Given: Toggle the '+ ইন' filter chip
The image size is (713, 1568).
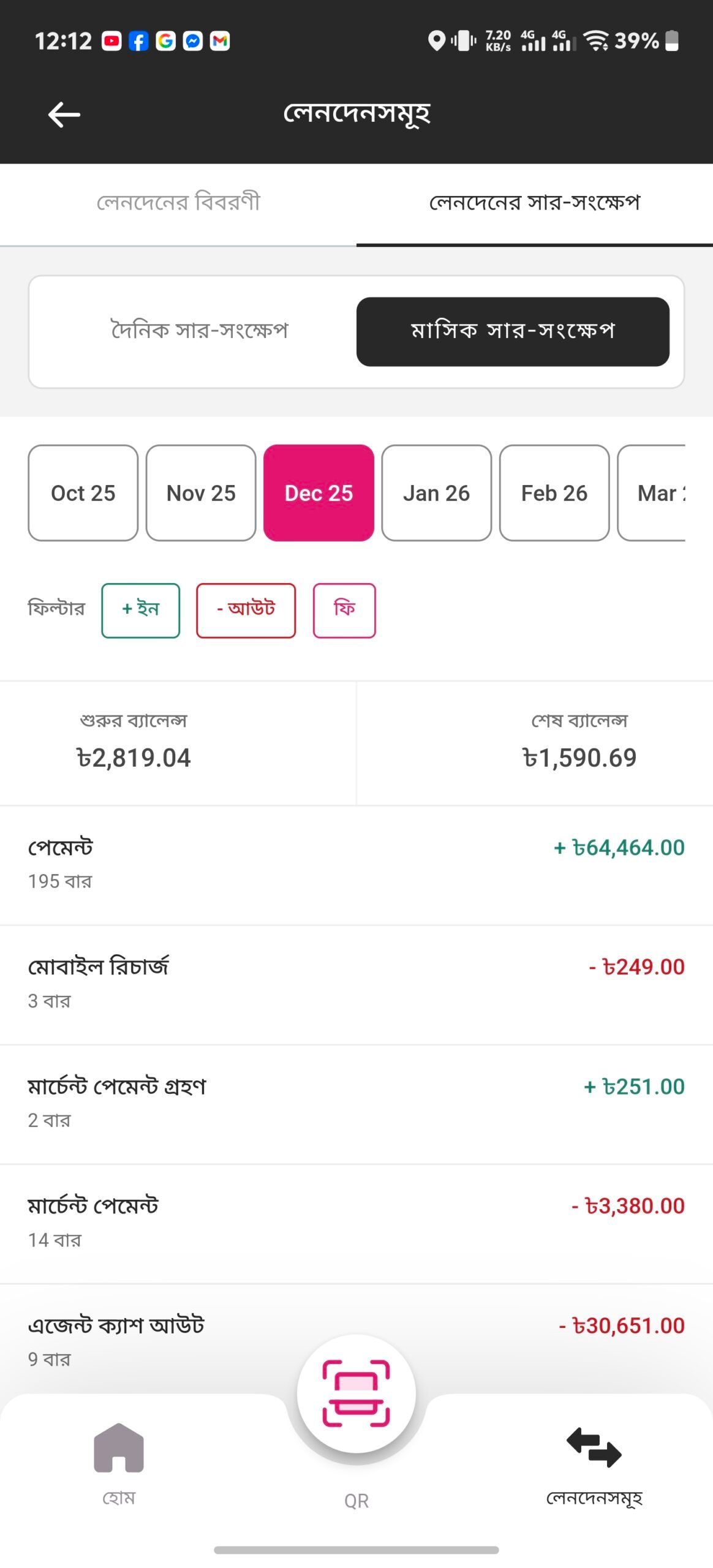Looking at the screenshot, I should tap(140, 610).
